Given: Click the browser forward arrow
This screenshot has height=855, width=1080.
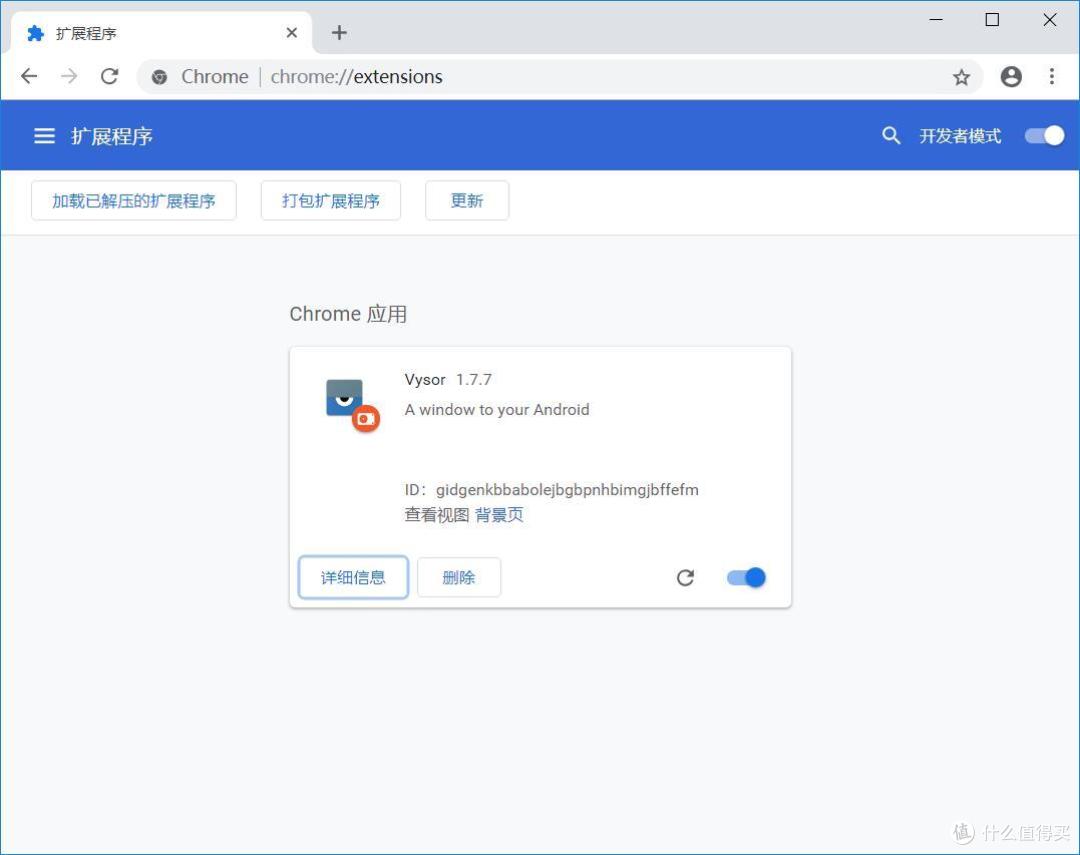Looking at the screenshot, I should coord(69,76).
